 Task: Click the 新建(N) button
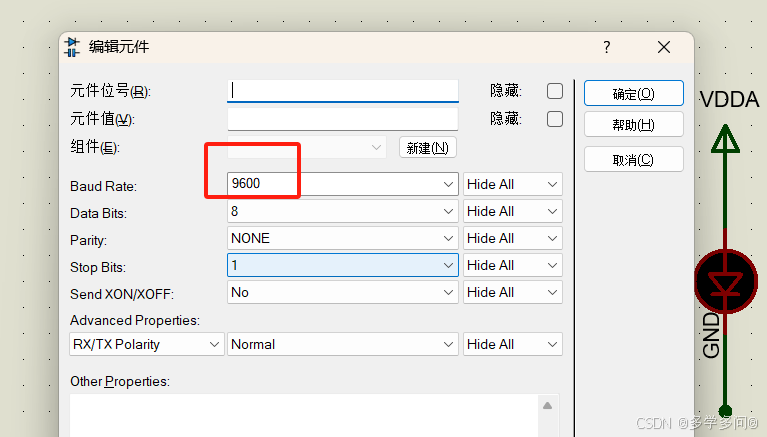click(428, 147)
